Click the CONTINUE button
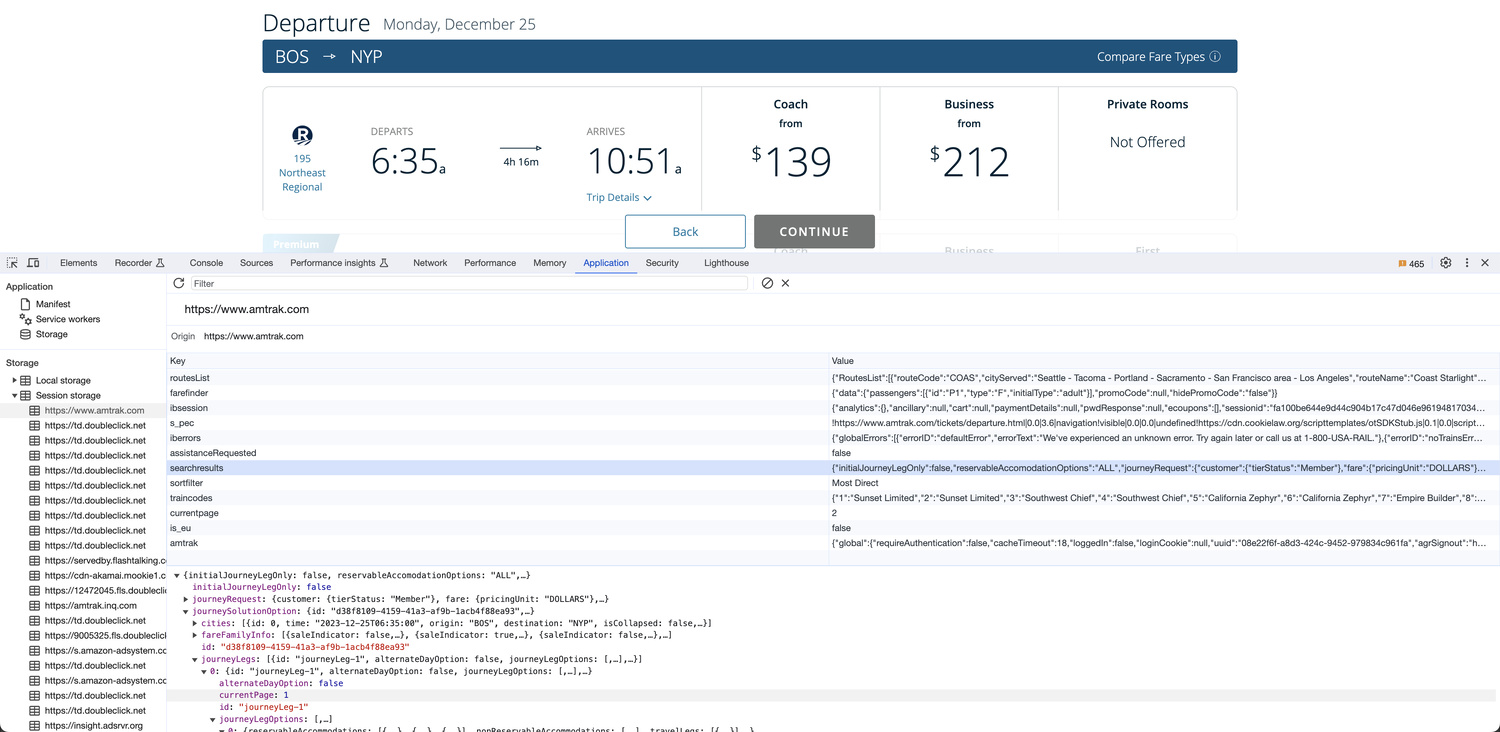Screen dimensions: 1500x732 (814, 231)
